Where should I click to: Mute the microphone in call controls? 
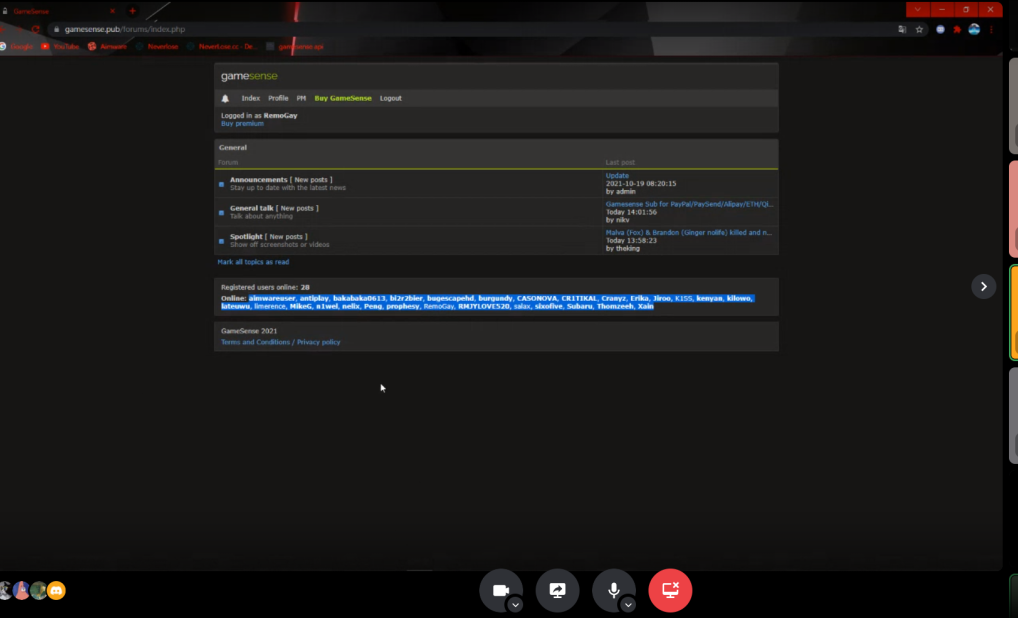pyautogui.click(x=614, y=589)
